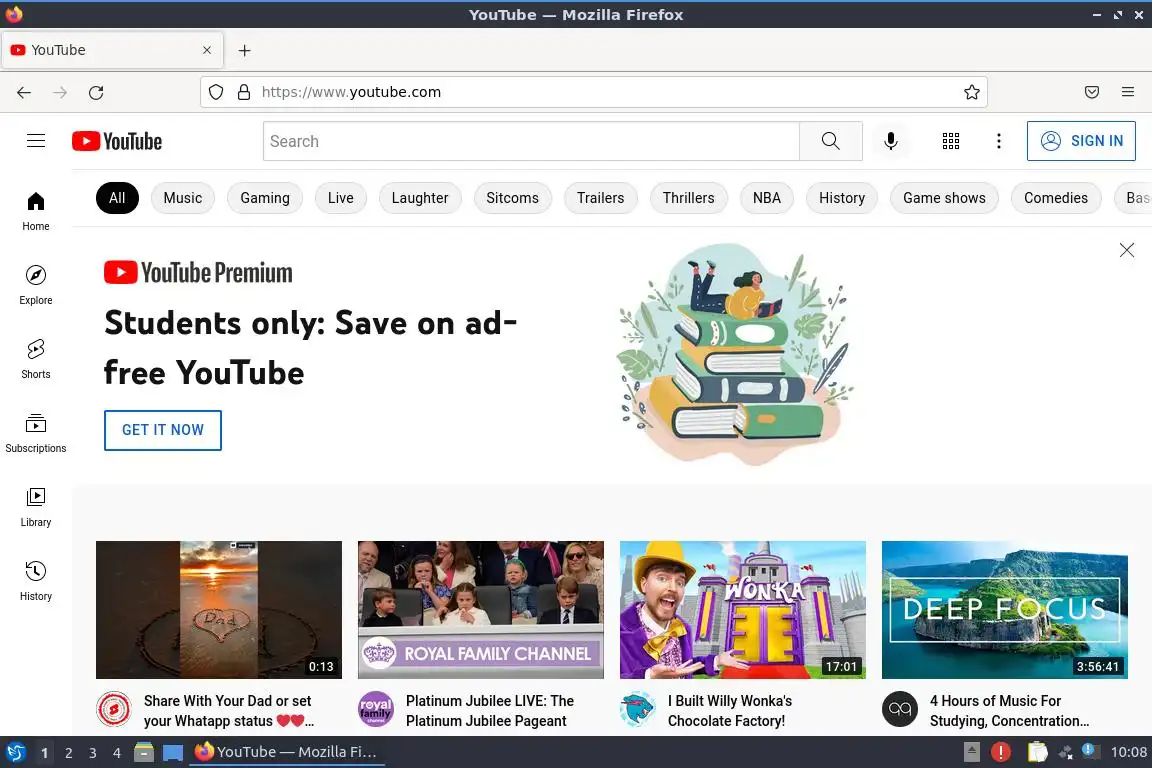Open 'Platinum Jubilee LIVE' video title

pos(489,711)
